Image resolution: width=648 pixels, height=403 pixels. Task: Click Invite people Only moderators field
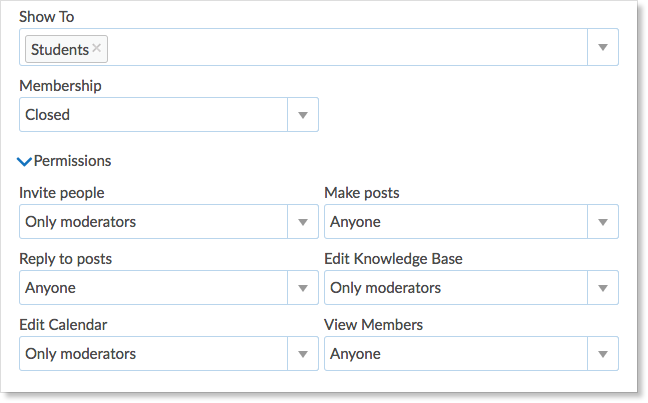coord(150,222)
